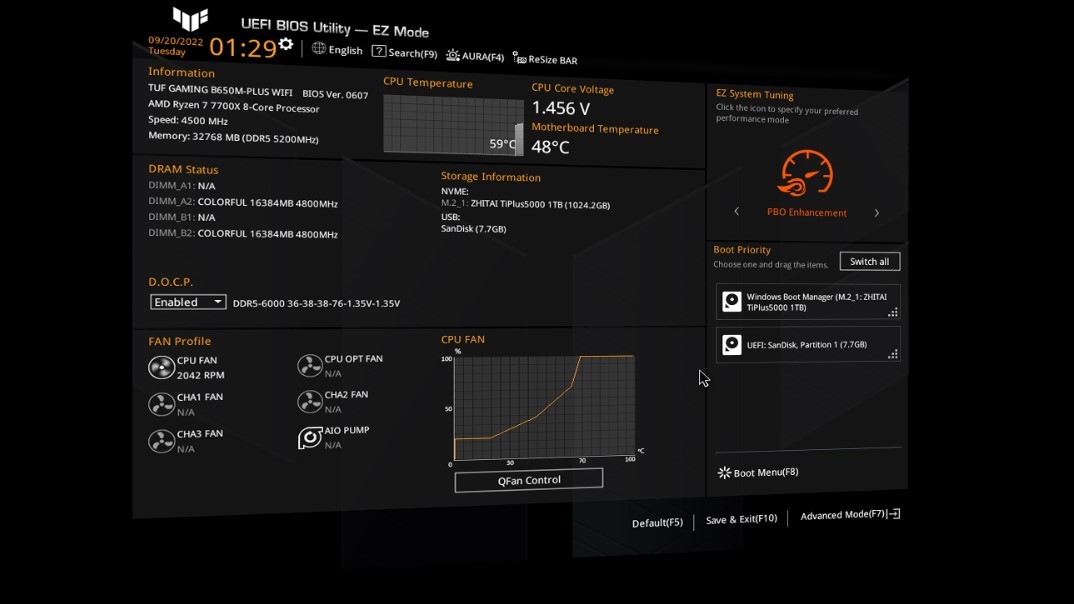This screenshot has height=604, width=1074.
Task: Click the DIMM_A1 N/A row
Action: coord(182,186)
